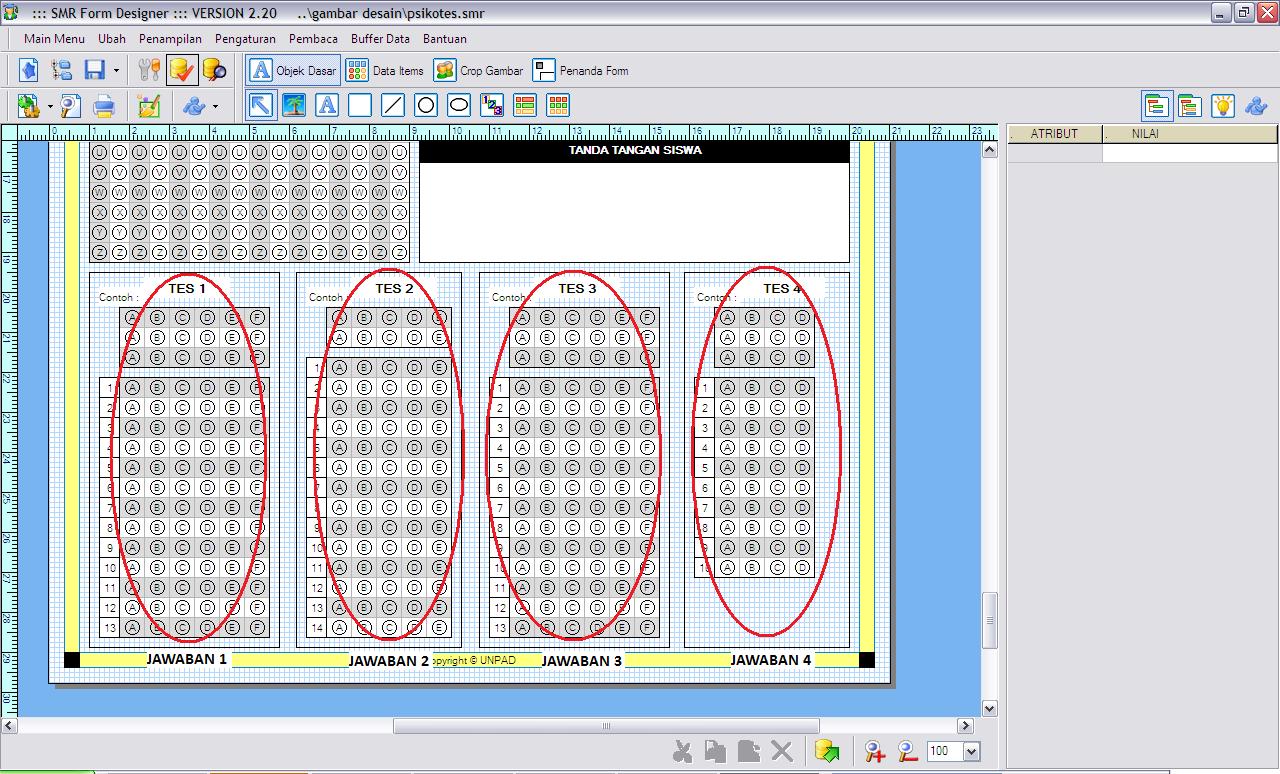This screenshot has height=774, width=1280.
Task: Click the ATRIBUT column header
Action: (1055, 133)
